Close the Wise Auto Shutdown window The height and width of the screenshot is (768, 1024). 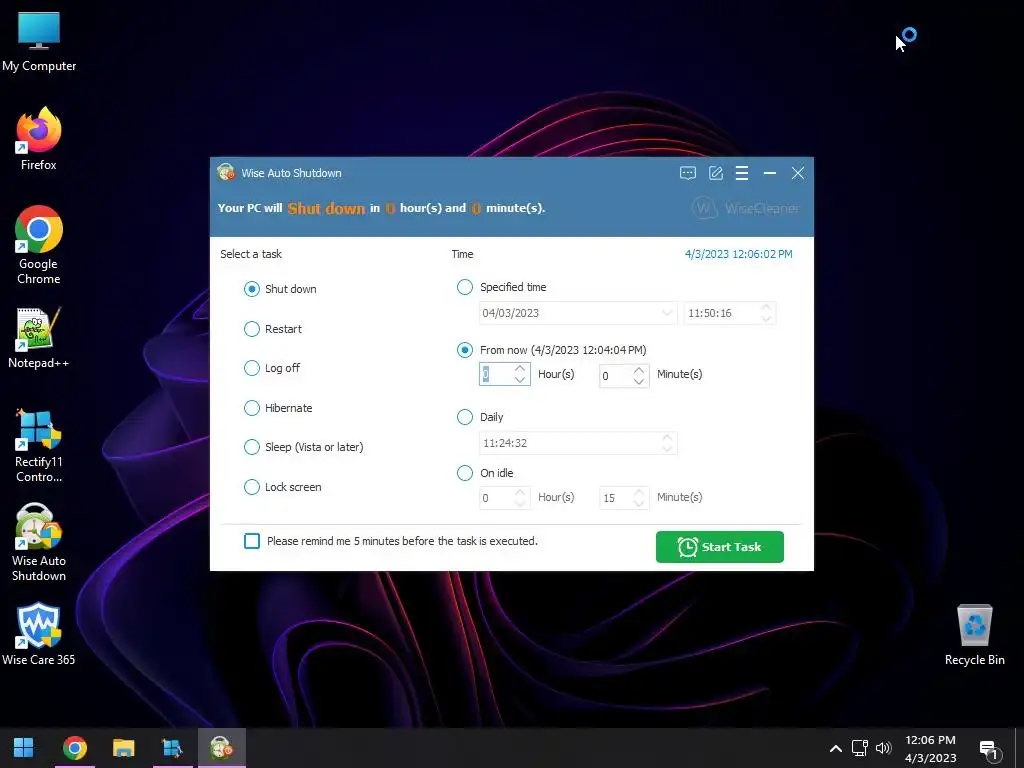point(797,173)
